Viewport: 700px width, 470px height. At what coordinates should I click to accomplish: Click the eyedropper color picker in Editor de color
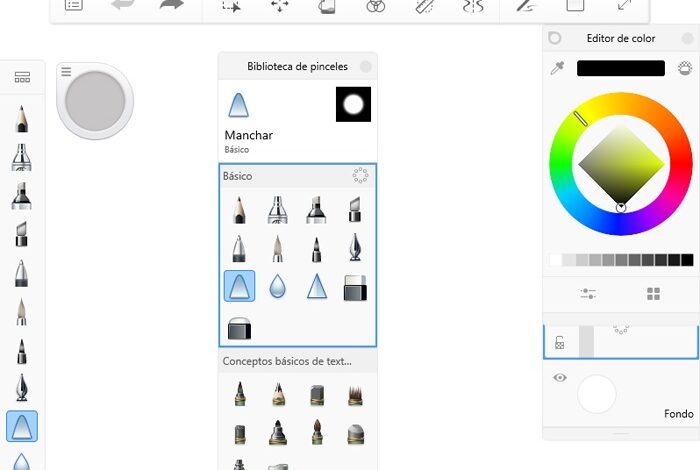558,68
